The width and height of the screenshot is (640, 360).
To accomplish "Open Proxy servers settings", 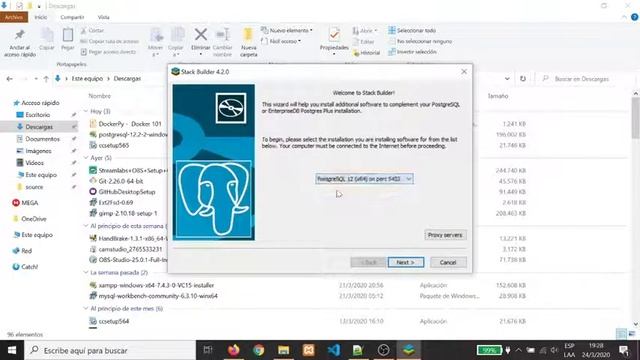I will (x=445, y=235).
